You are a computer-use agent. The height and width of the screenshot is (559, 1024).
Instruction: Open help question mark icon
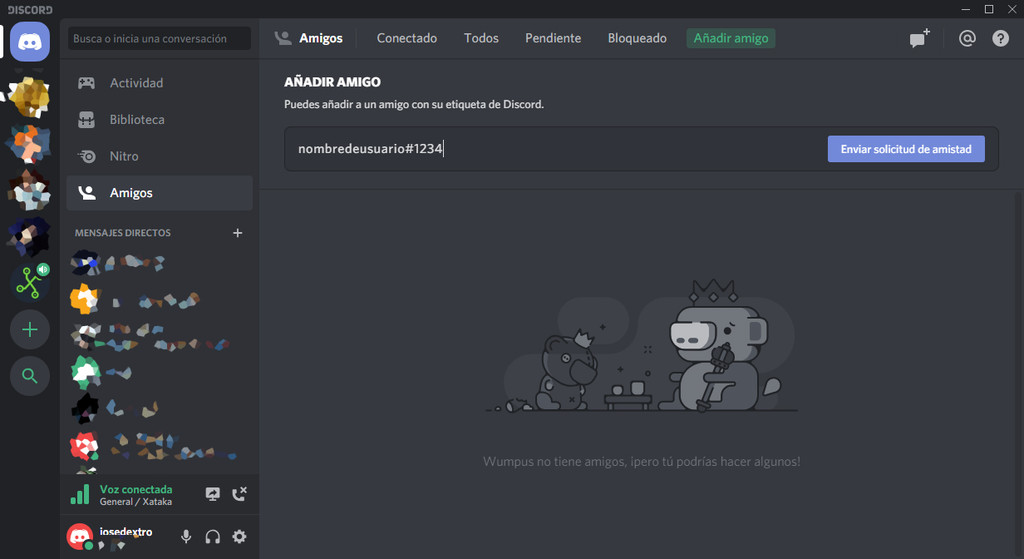tap(1000, 39)
